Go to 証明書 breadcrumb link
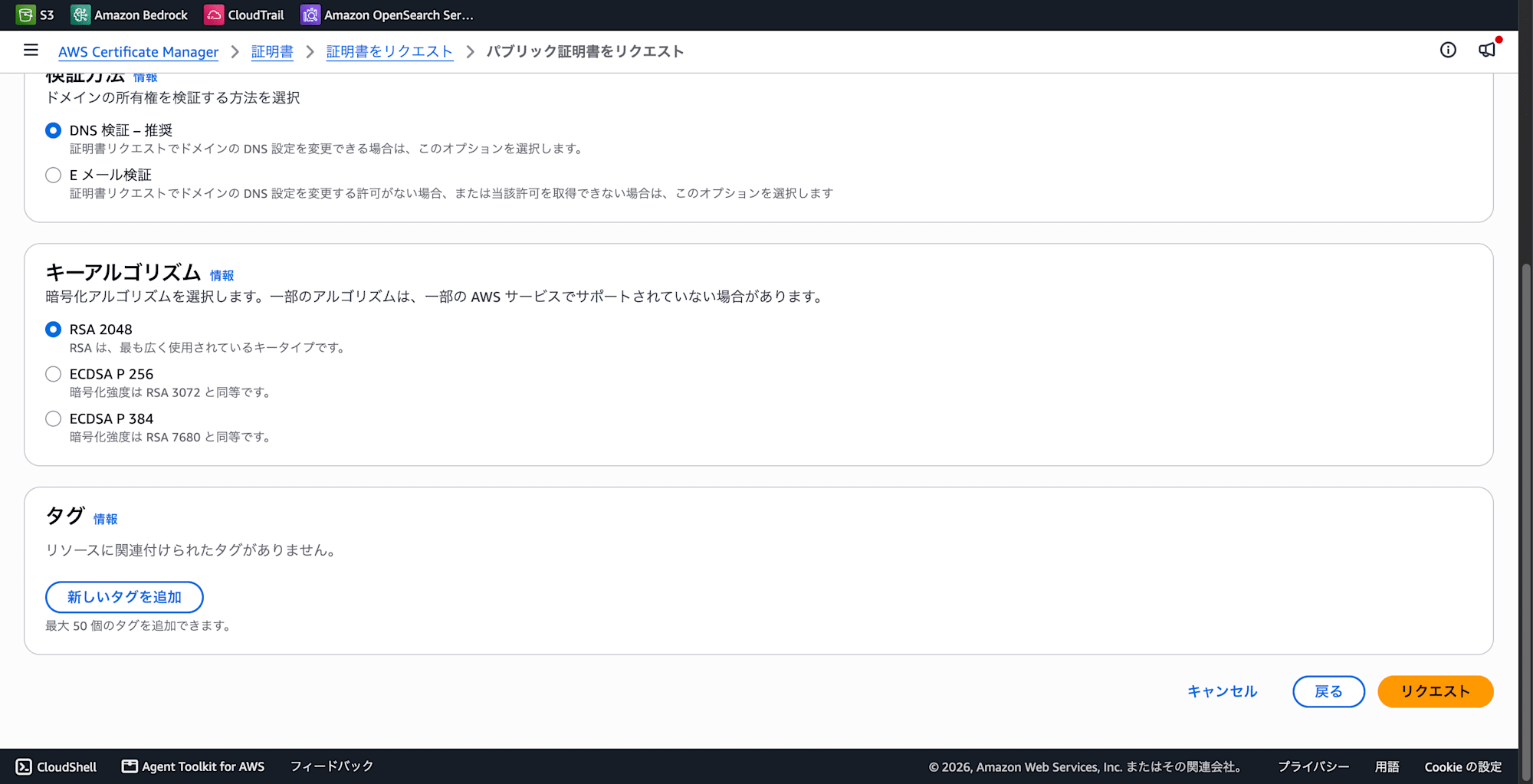This screenshot has width=1533, height=784. point(272,51)
